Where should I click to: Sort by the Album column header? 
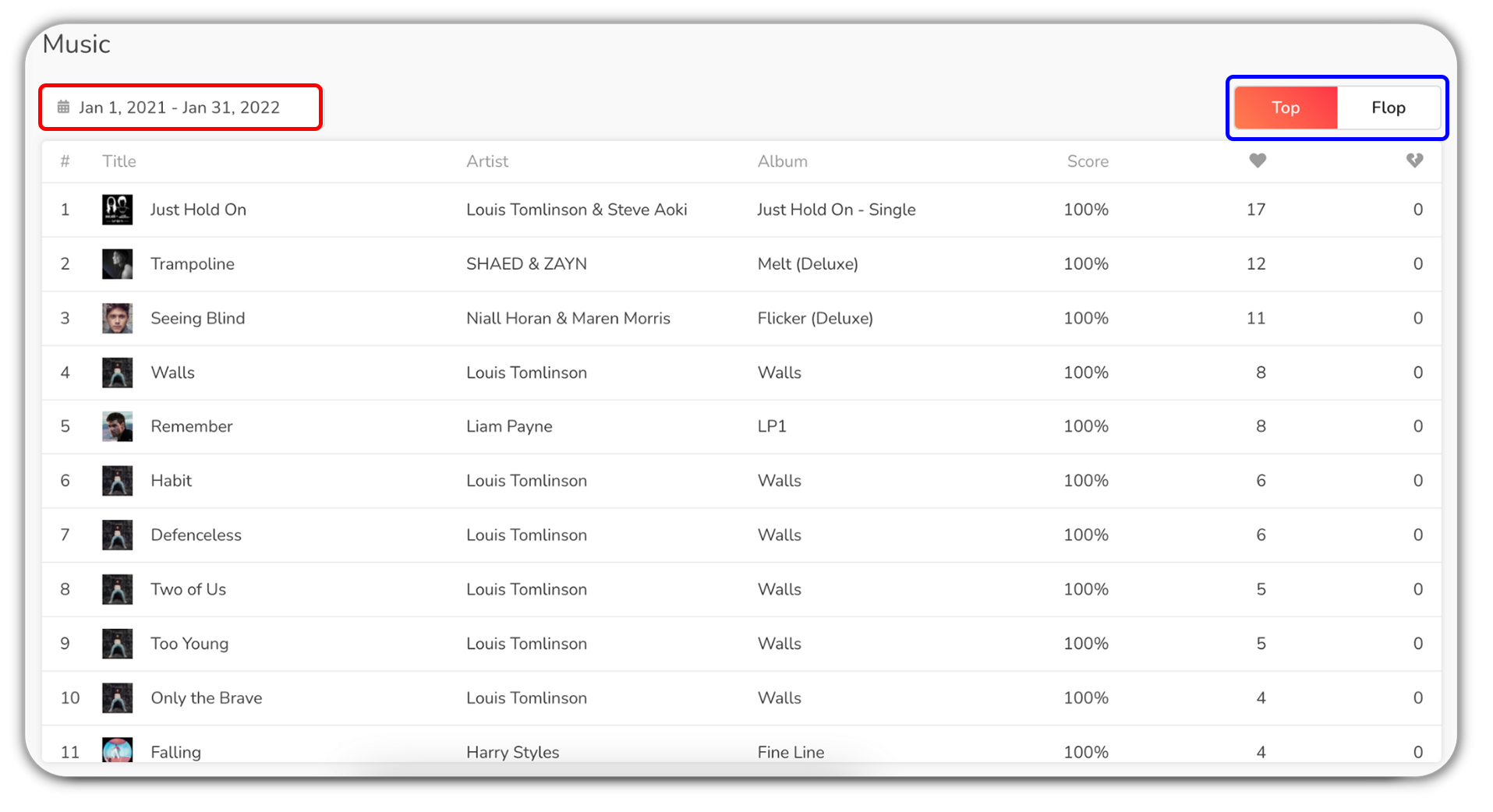[782, 161]
